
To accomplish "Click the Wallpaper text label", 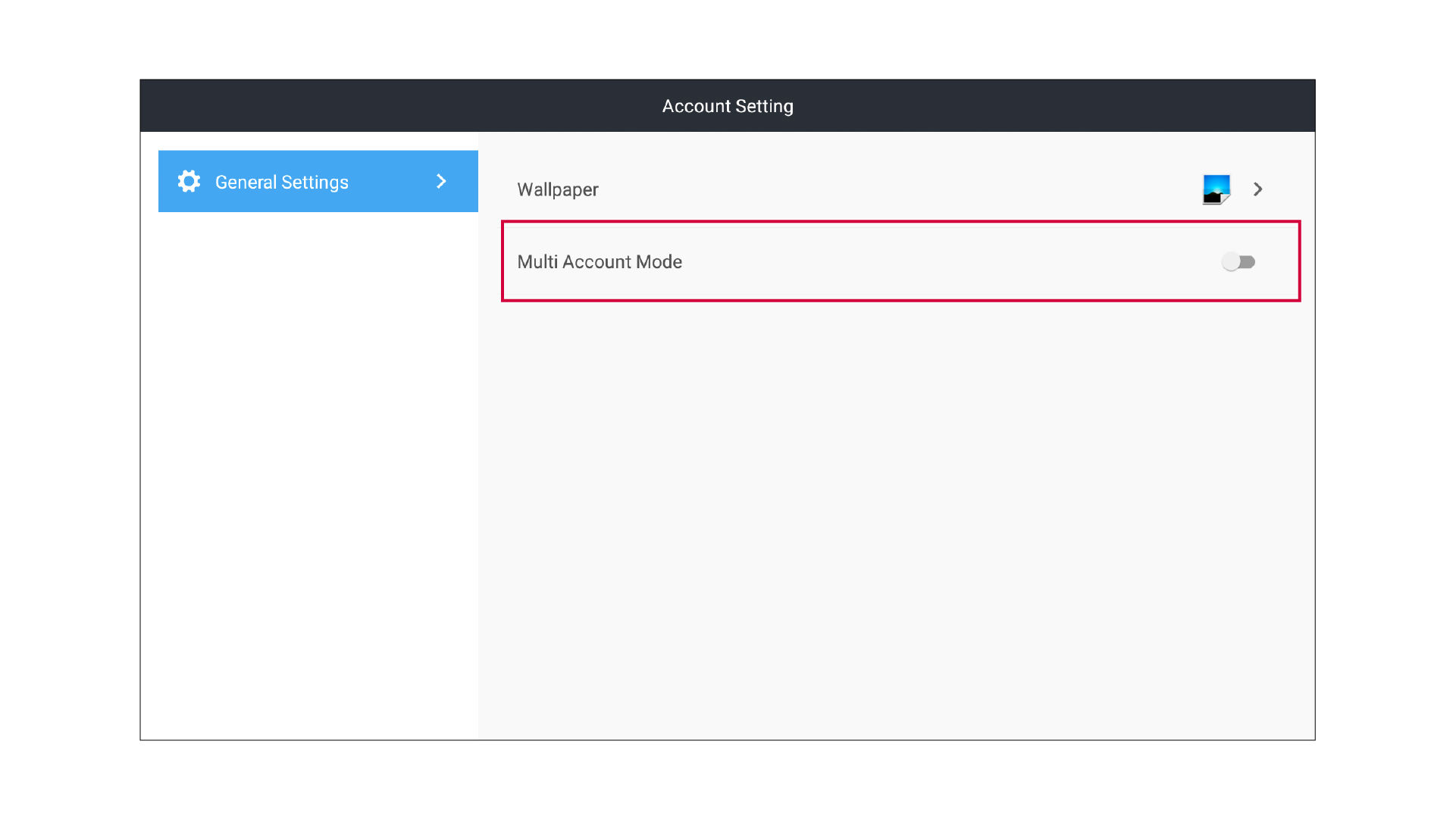I will tap(557, 189).
